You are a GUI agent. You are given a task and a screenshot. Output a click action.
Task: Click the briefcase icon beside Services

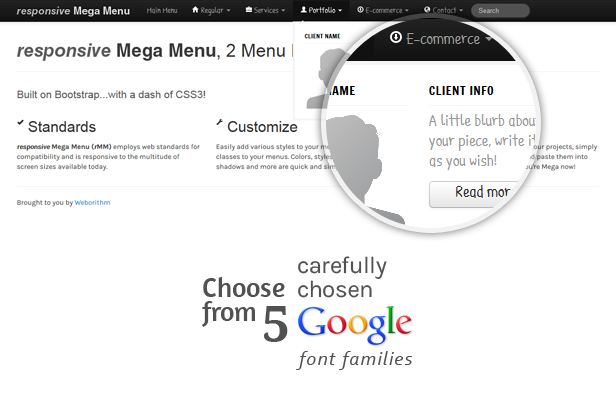point(249,10)
